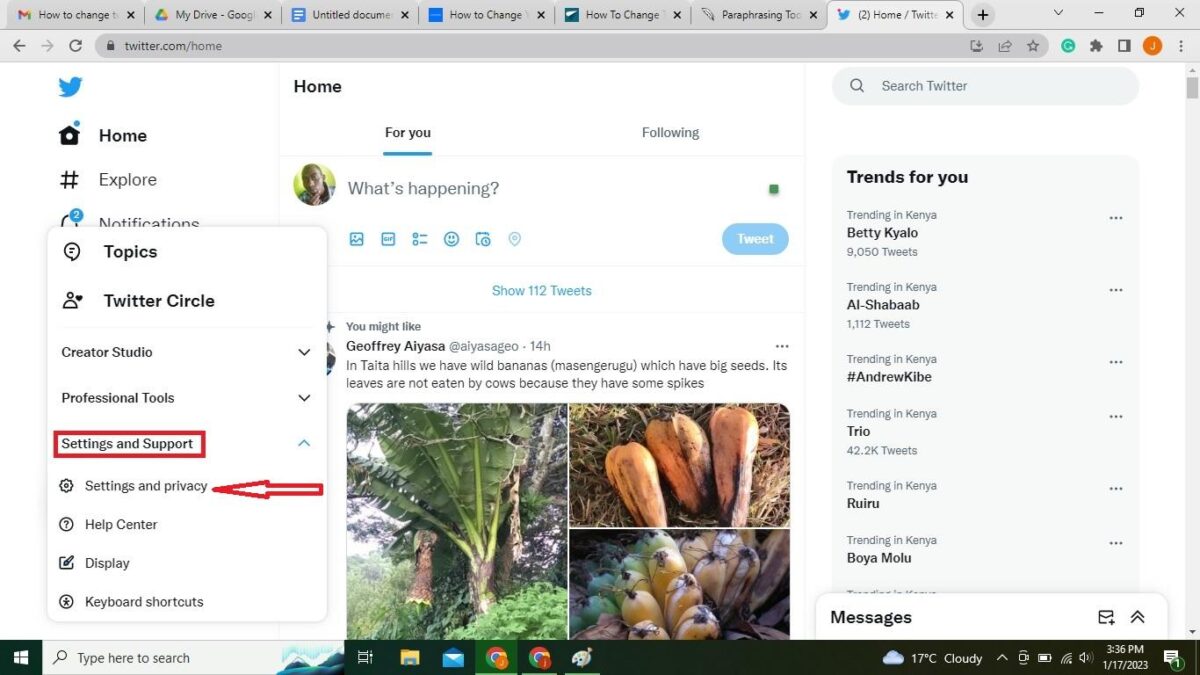Open Chrome extensions puzzle icon
The width and height of the screenshot is (1200, 675).
[x=1096, y=46]
